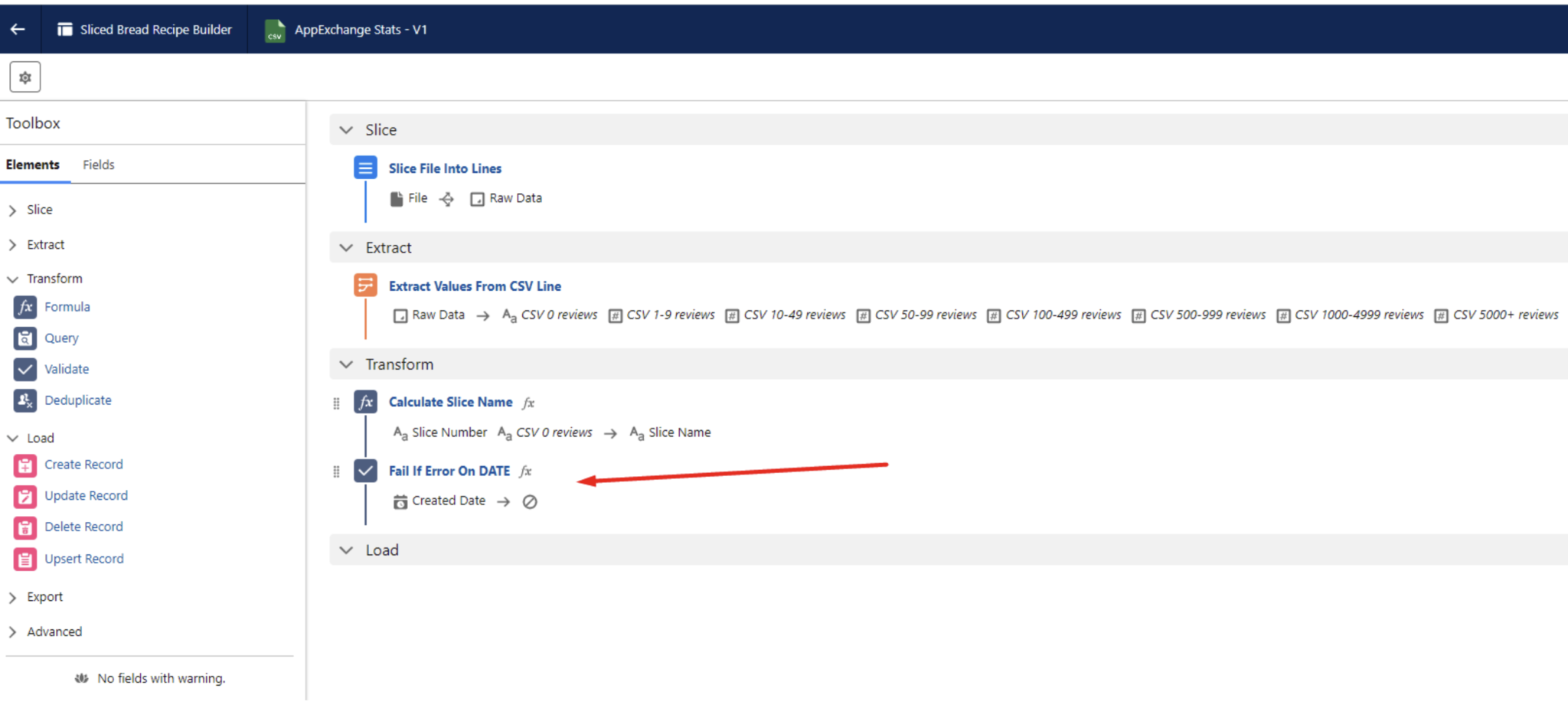Select the Validate transform icon

pos(24,369)
